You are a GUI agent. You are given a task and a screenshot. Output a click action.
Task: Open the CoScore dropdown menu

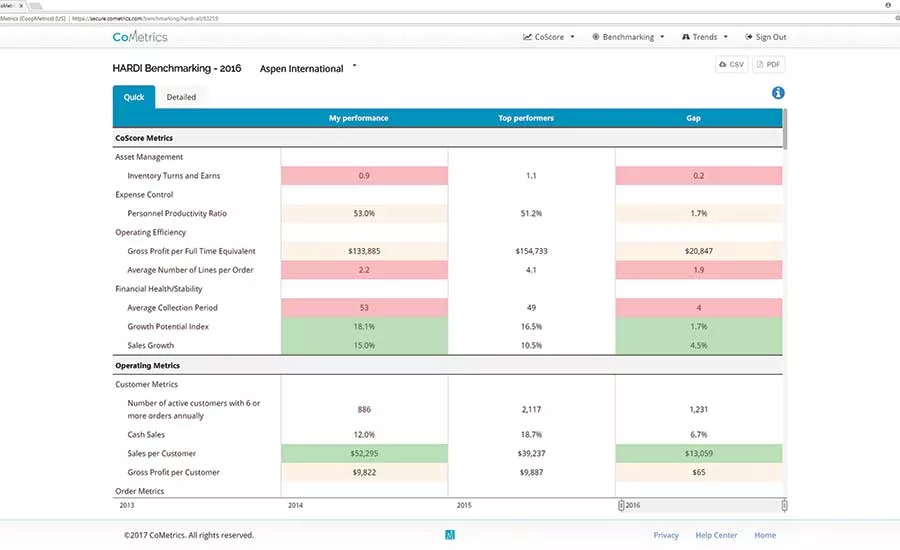[x=549, y=37]
